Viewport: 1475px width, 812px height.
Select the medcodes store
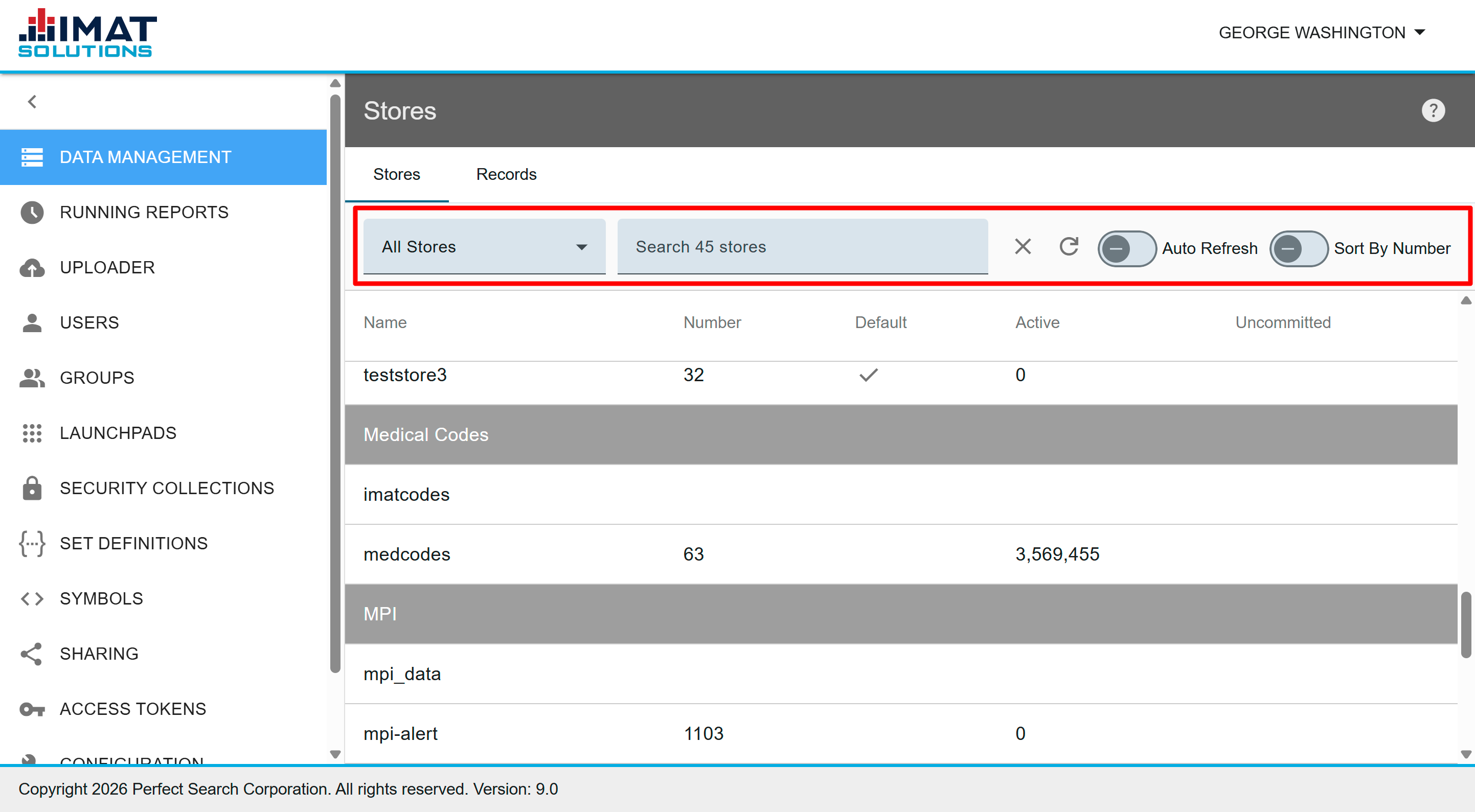[901, 554]
